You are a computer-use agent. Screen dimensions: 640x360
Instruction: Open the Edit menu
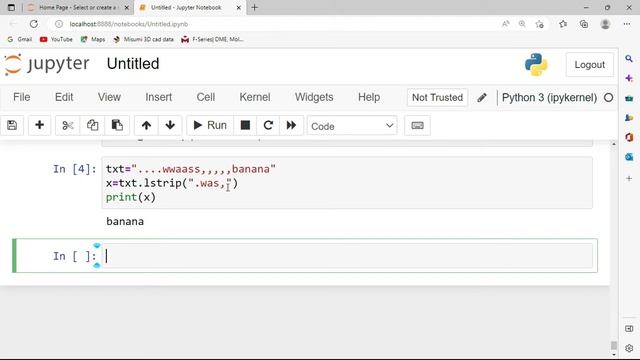[64, 97]
